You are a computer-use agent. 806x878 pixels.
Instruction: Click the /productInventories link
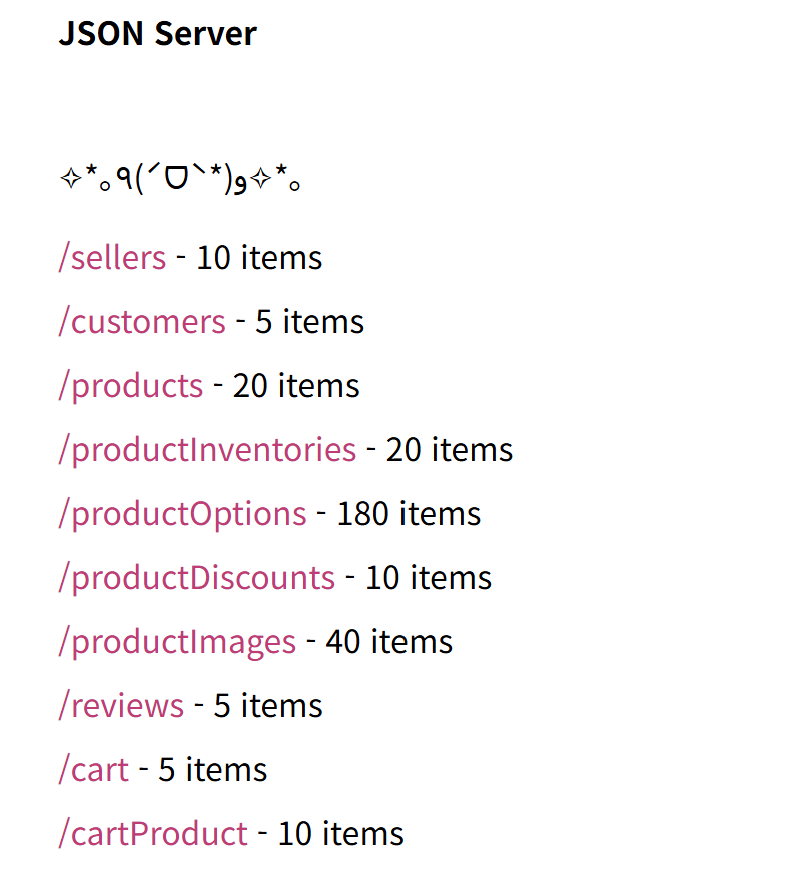[207, 450]
